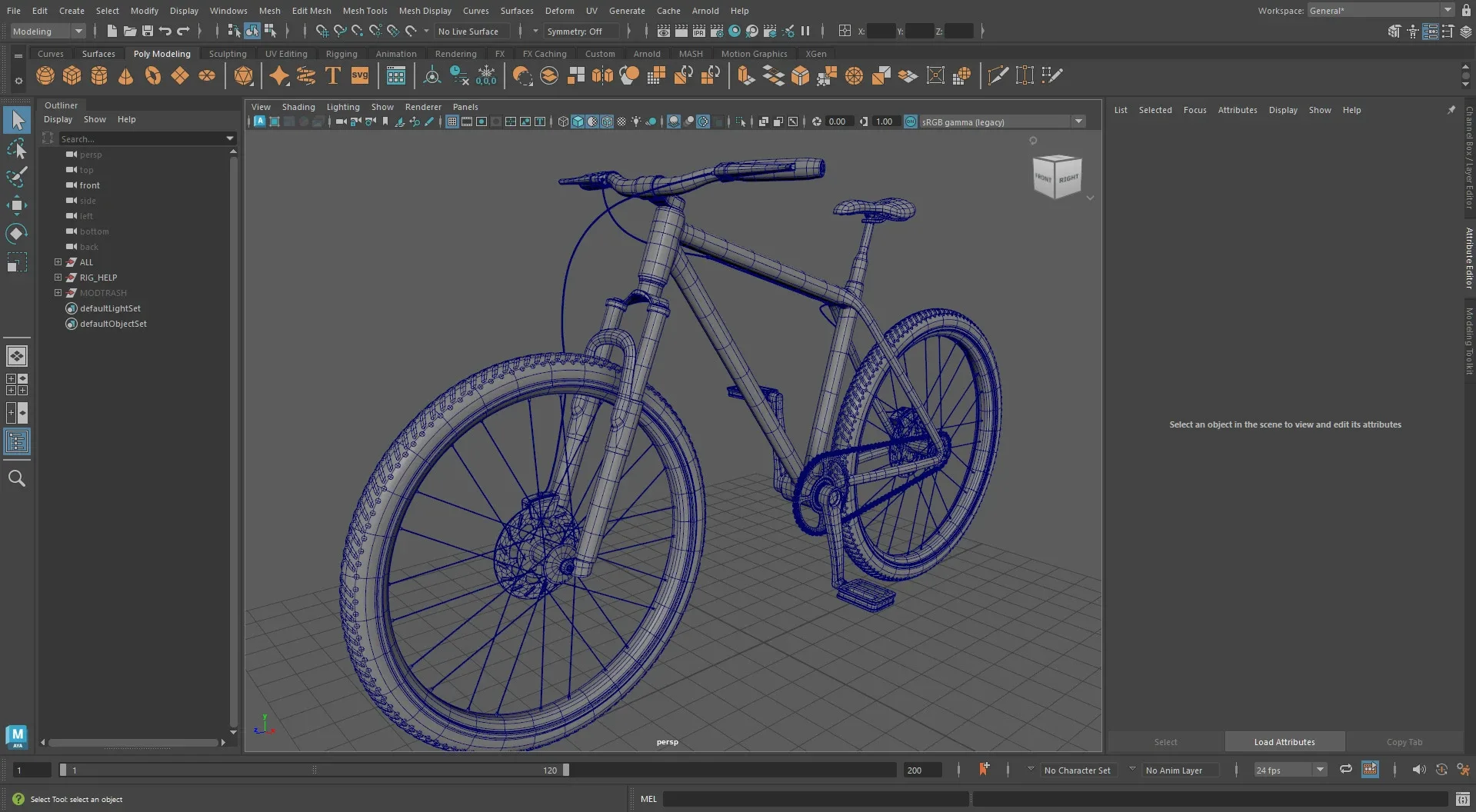The image size is (1476, 812).
Task: Select the Rotate tool in the toolbox
Action: click(17, 234)
